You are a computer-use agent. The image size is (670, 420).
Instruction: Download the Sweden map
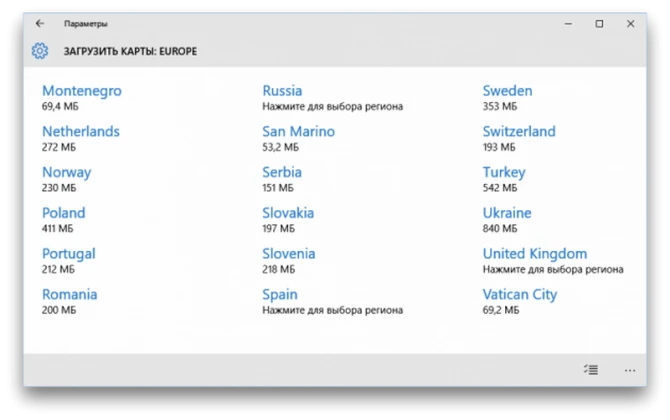508,98
